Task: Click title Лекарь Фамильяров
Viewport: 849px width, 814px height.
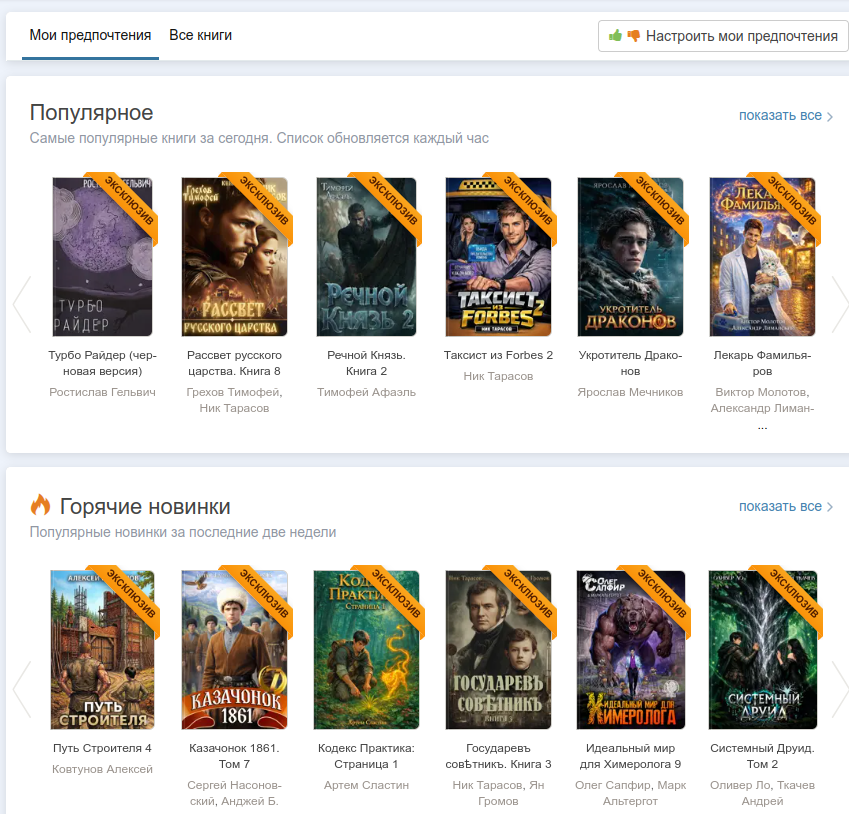Action: [762, 363]
